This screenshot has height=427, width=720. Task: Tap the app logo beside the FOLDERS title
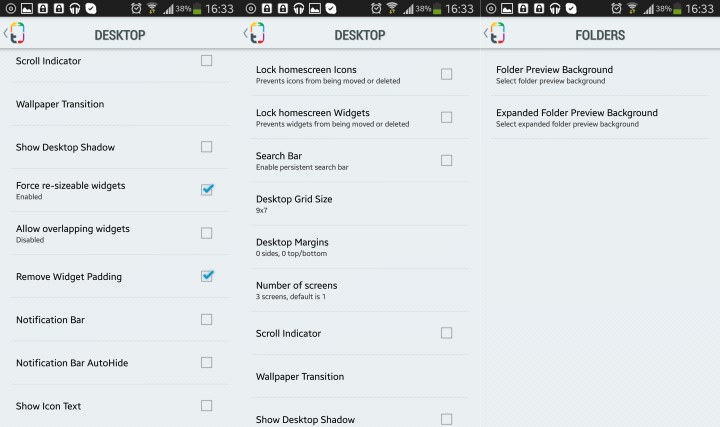click(x=497, y=34)
